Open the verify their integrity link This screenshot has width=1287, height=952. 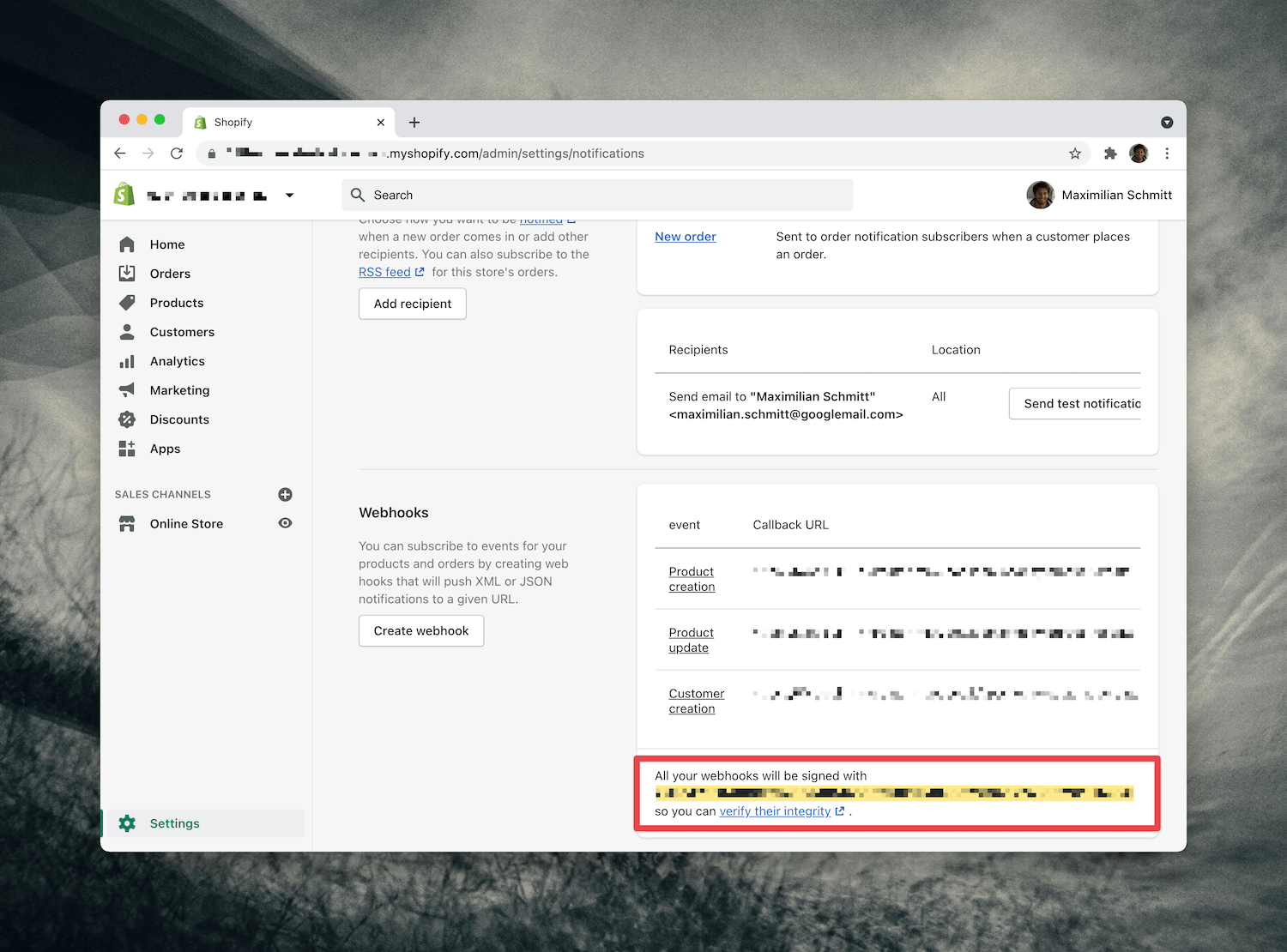click(782, 811)
